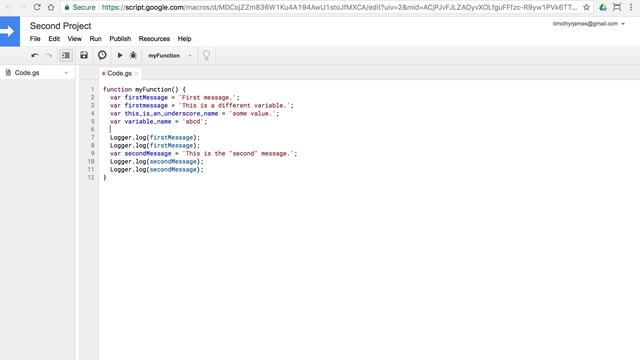This screenshot has height=360, width=640.
Task: Start debugging with the bug icon
Action: [133, 55]
